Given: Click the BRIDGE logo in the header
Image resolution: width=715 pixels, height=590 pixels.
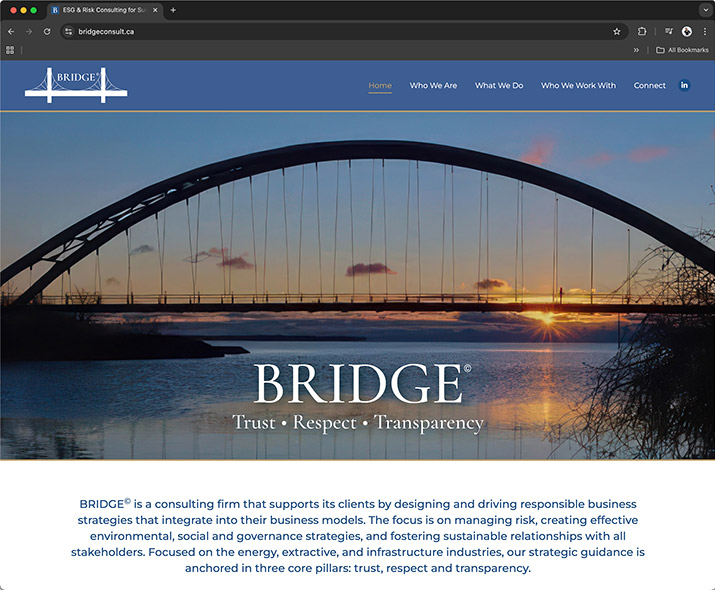Looking at the screenshot, I should [x=76, y=84].
